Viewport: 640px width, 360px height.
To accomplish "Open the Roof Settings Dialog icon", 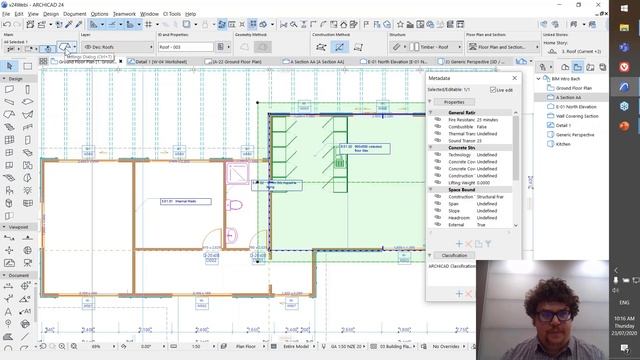I will click(64, 47).
